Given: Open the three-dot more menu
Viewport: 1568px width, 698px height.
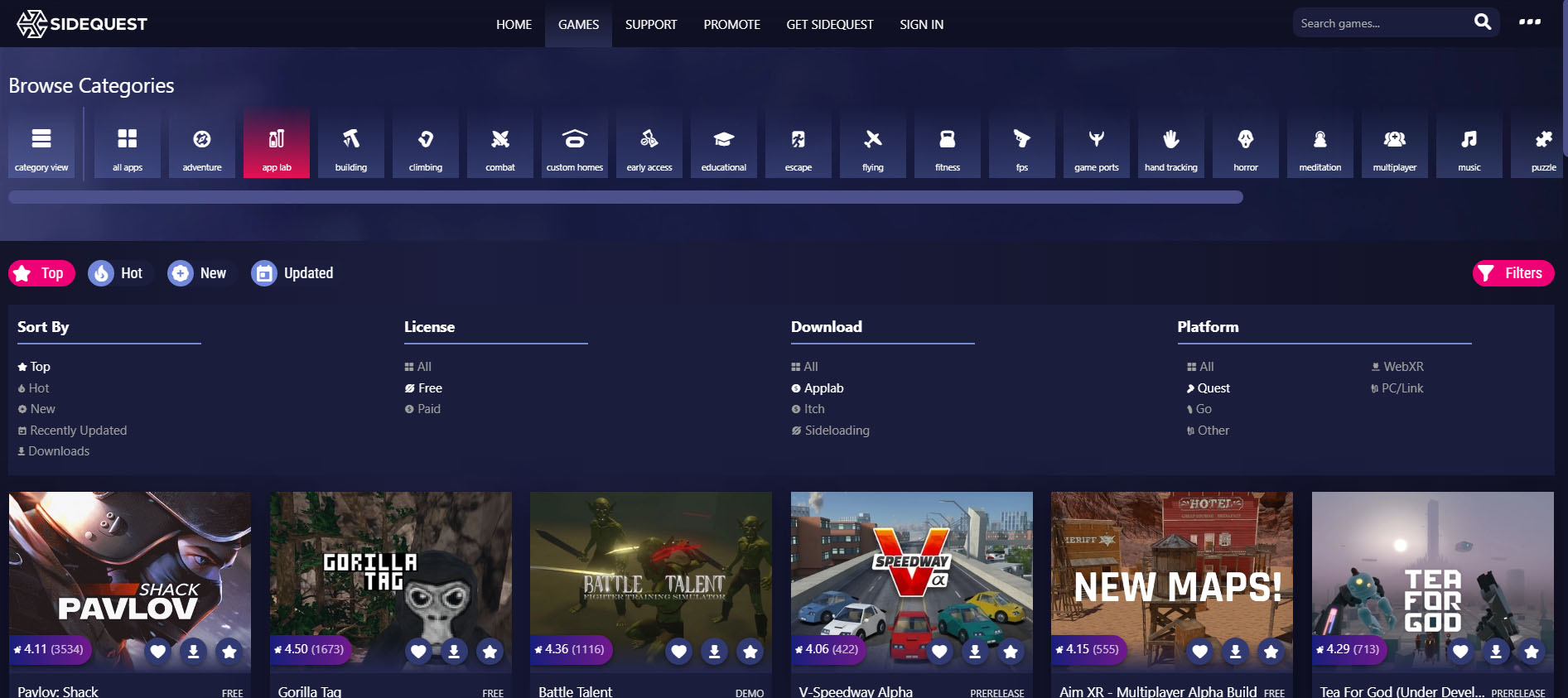Looking at the screenshot, I should (1530, 22).
